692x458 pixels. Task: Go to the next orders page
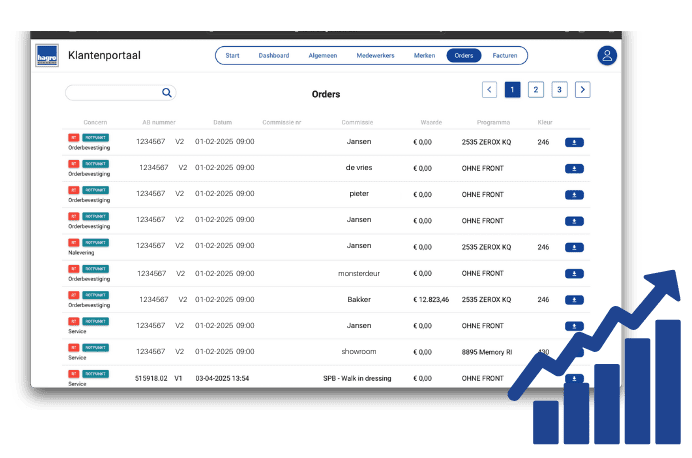(x=583, y=90)
